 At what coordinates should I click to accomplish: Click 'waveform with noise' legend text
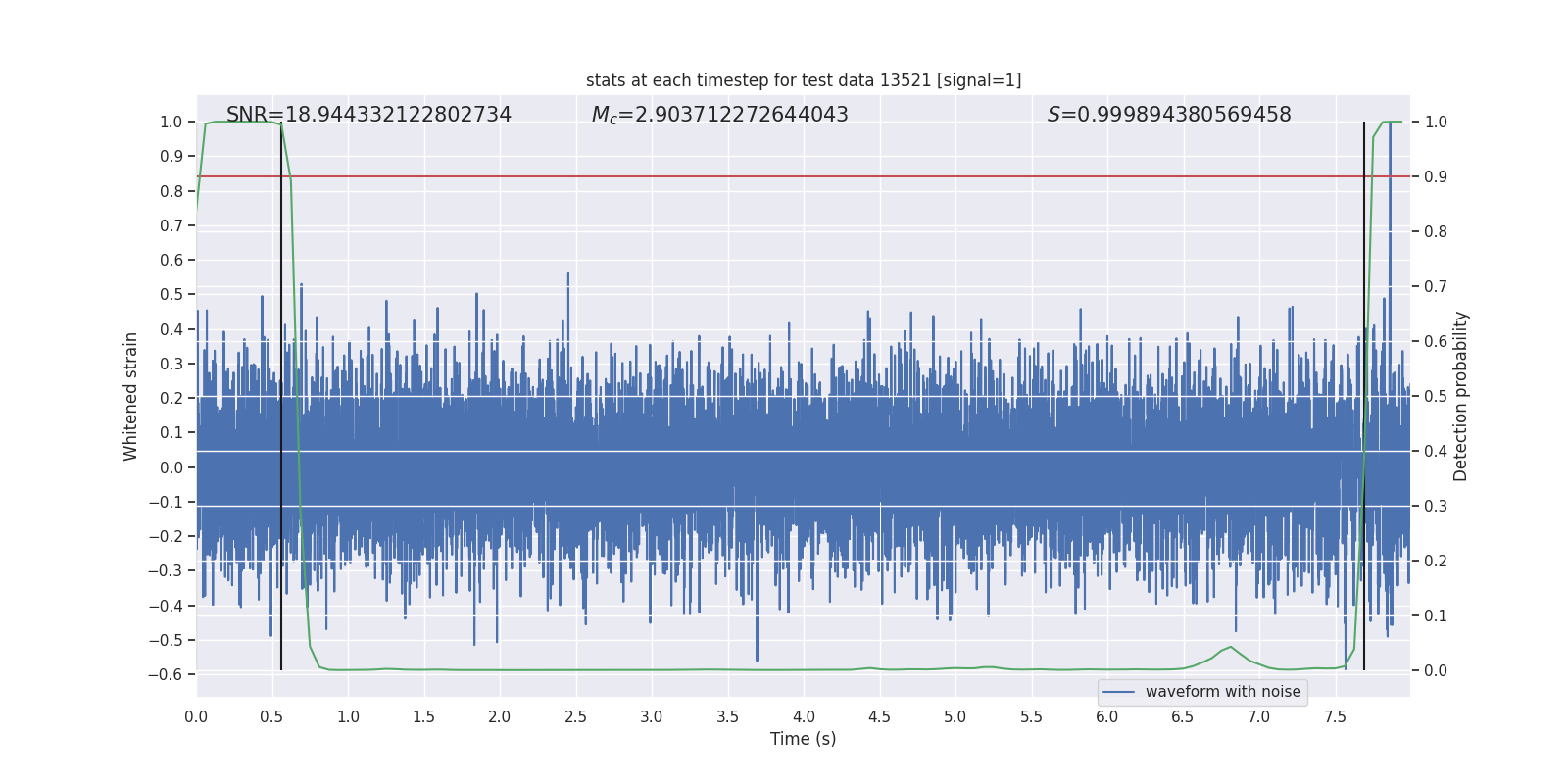coord(1222,692)
